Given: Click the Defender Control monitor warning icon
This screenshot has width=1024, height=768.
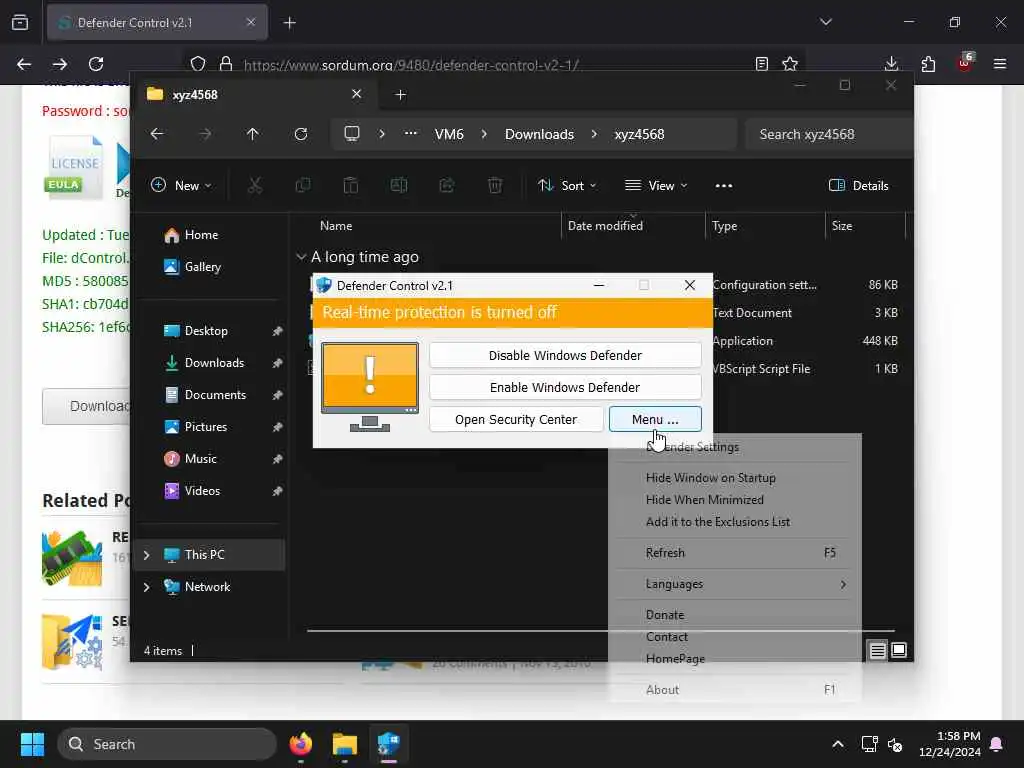Looking at the screenshot, I should [x=370, y=387].
